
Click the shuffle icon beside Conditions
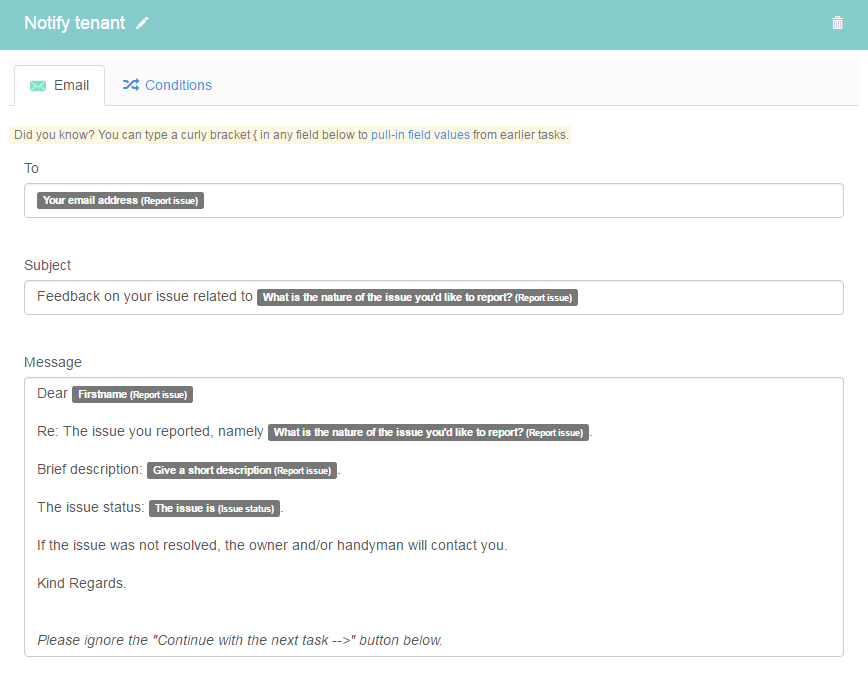[131, 85]
